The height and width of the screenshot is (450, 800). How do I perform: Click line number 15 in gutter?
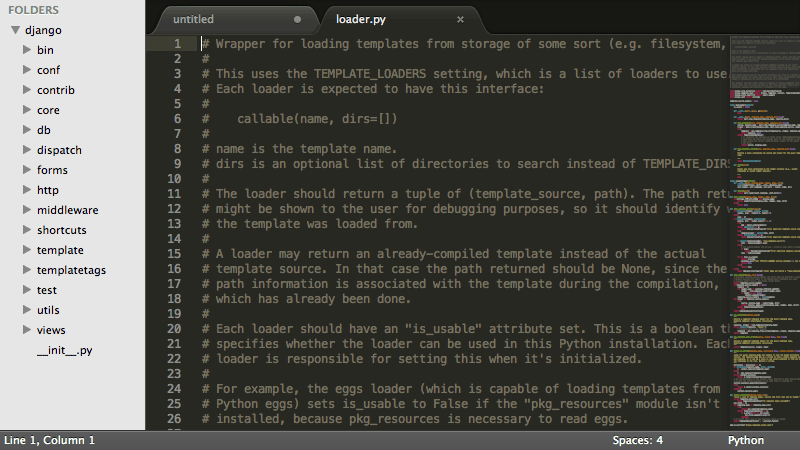click(174, 254)
